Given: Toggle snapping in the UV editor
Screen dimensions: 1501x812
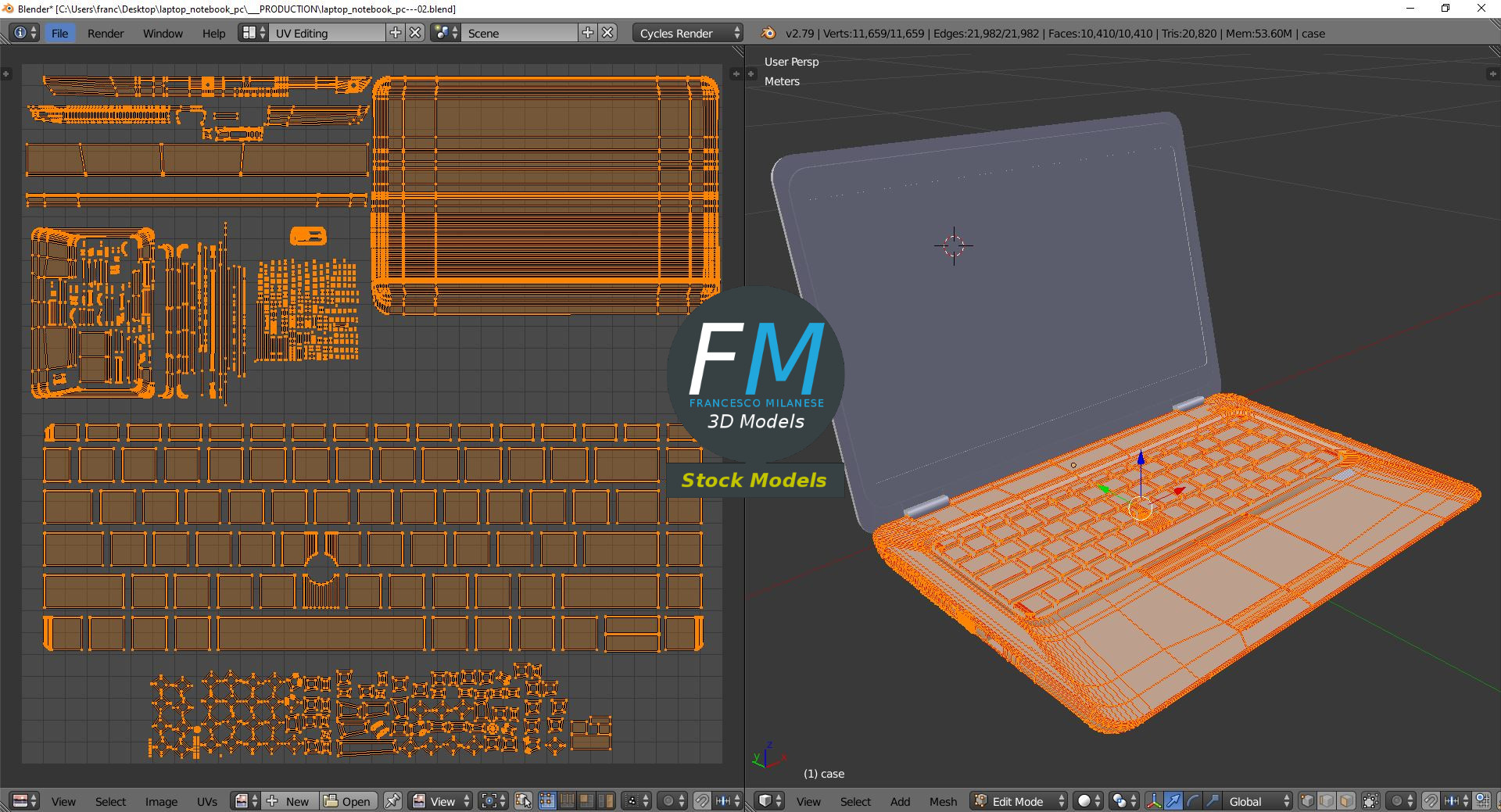Looking at the screenshot, I should tap(702, 801).
